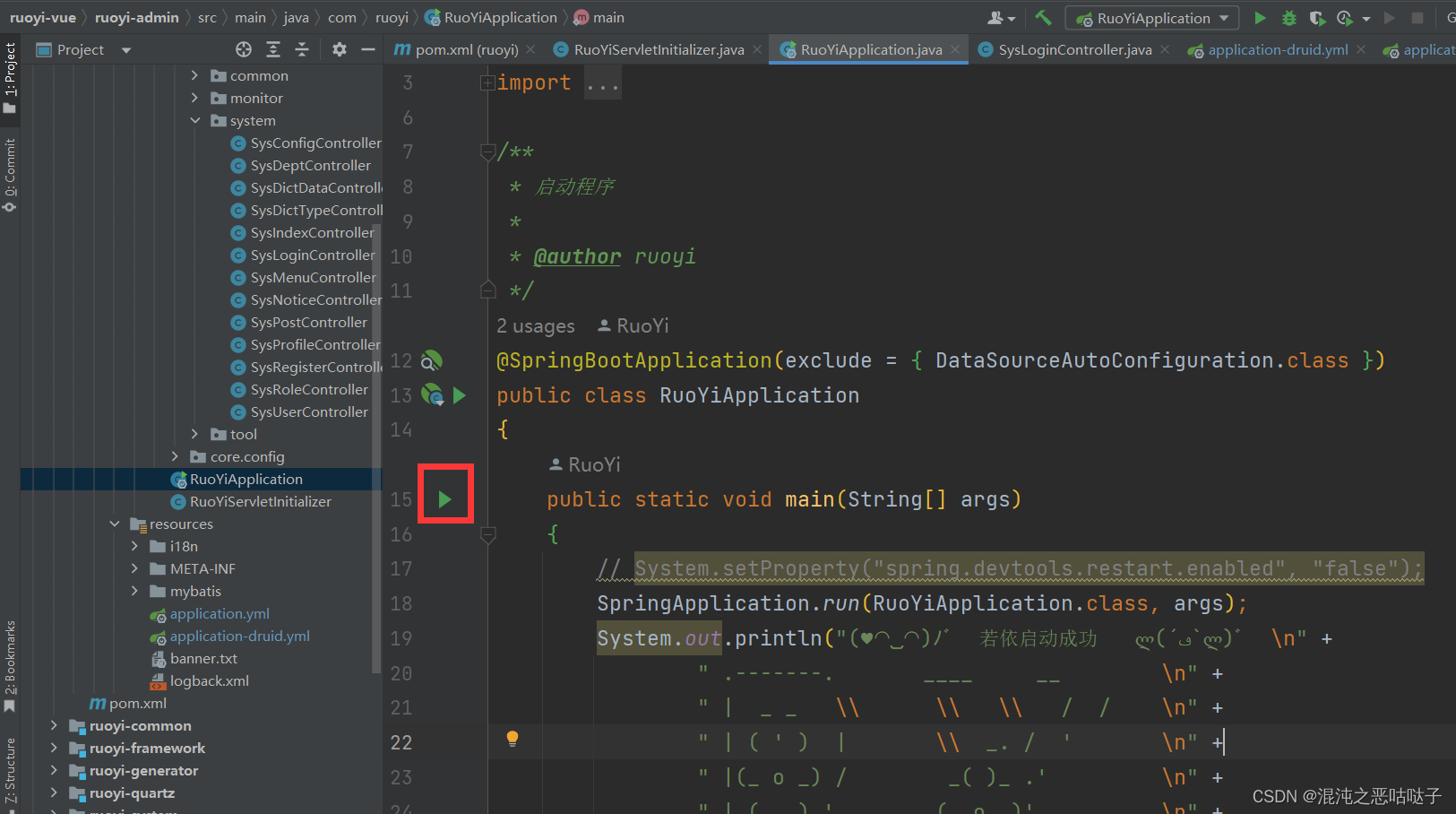Select SysUserController in the project tree

(309, 411)
